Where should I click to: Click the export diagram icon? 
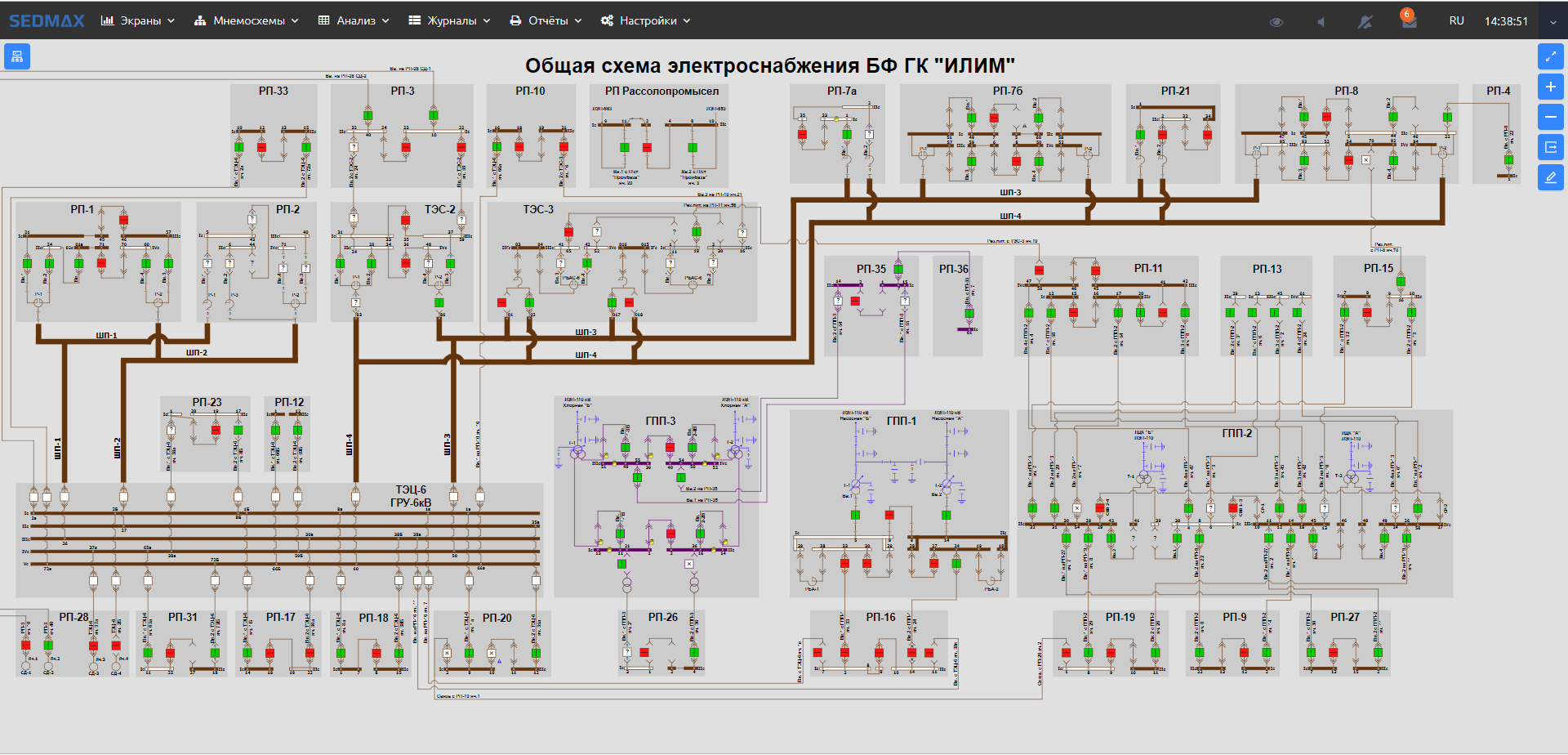pos(1550,147)
